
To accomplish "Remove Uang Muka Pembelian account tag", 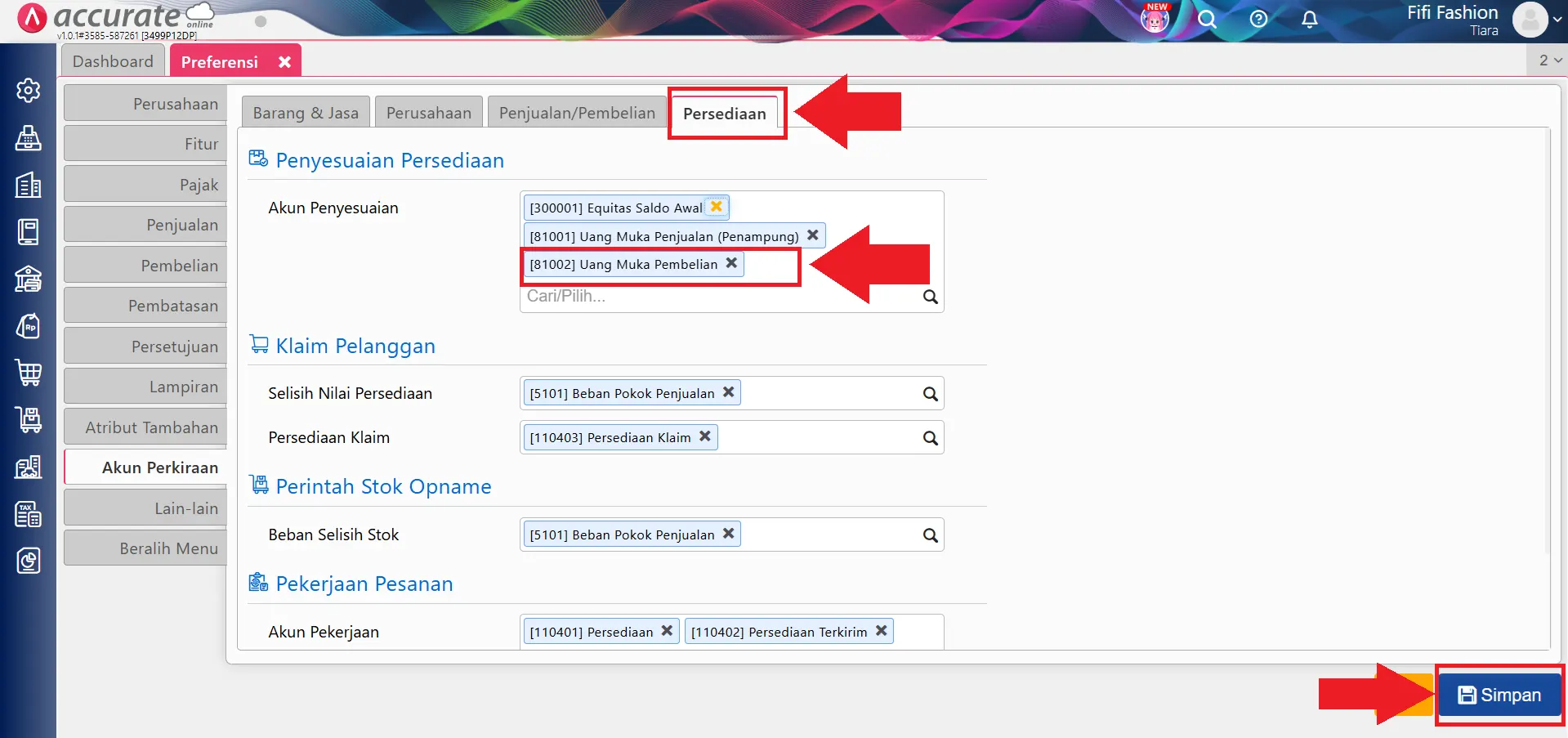I will click(731, 263).
